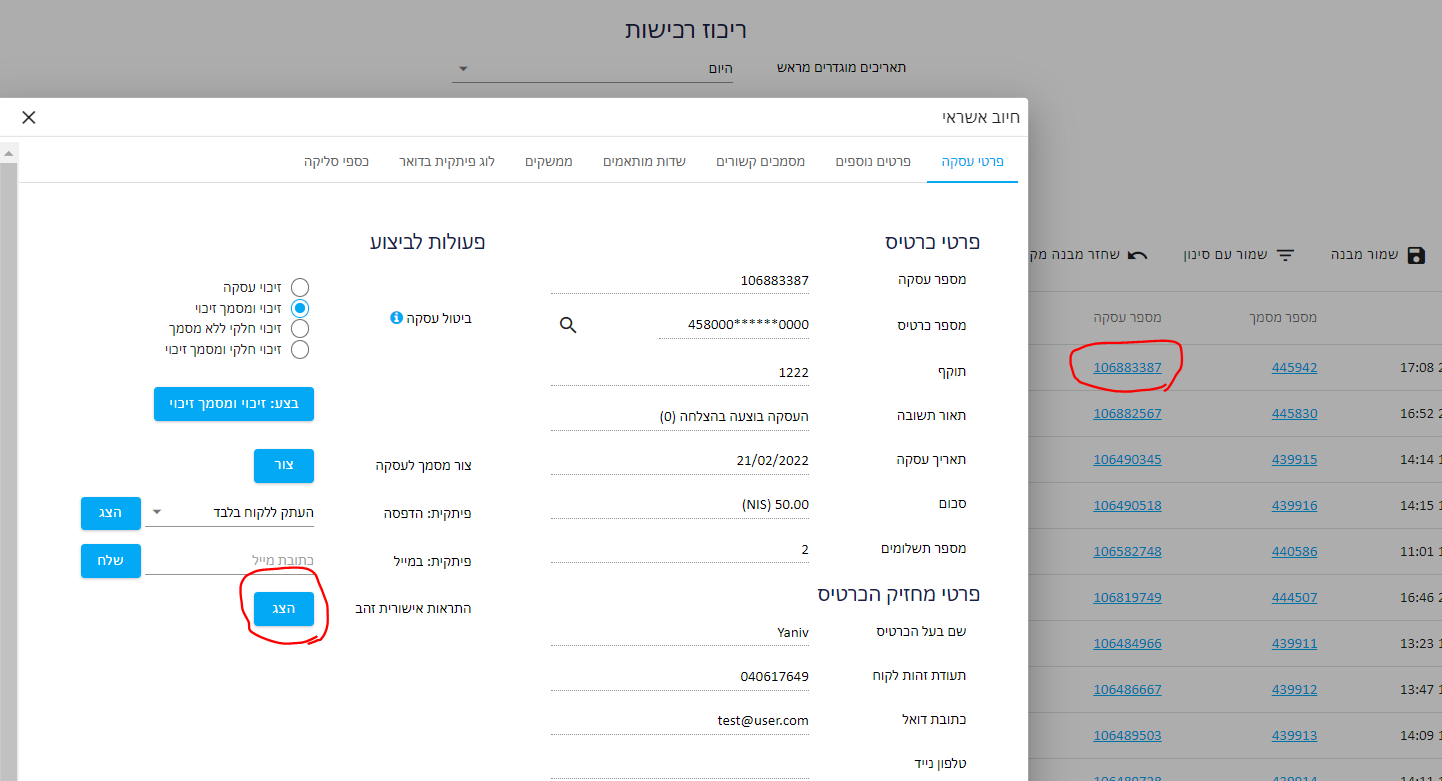Open the היום predefined dates dropdown
This screenshot has width=1442, height=781.
coord(592,68)
